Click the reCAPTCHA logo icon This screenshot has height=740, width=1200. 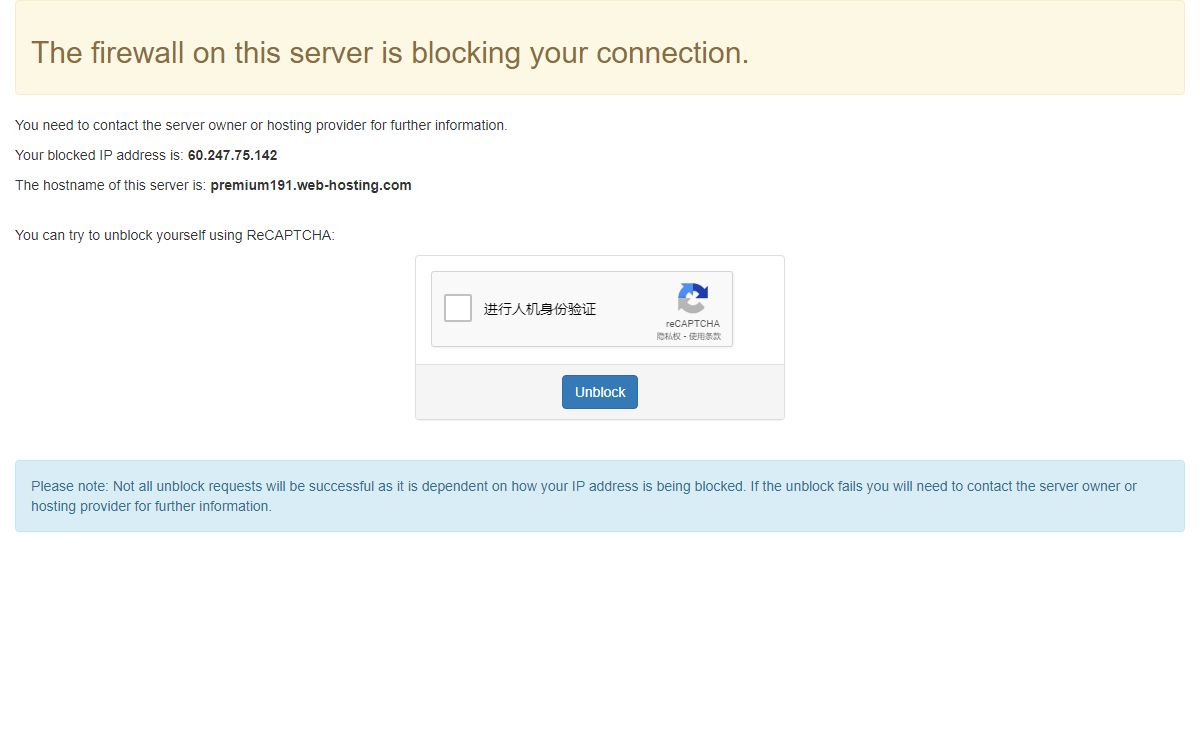[693, 299]
